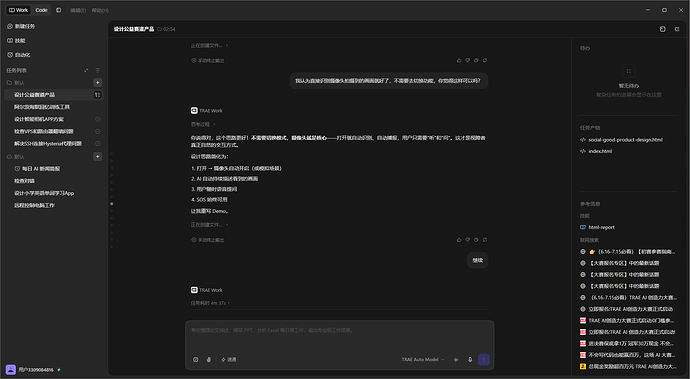Image resolution: width=690 pixels, height=379 pixels.
Task: Open the index.html output file
Action: click(x=596, y=151)
